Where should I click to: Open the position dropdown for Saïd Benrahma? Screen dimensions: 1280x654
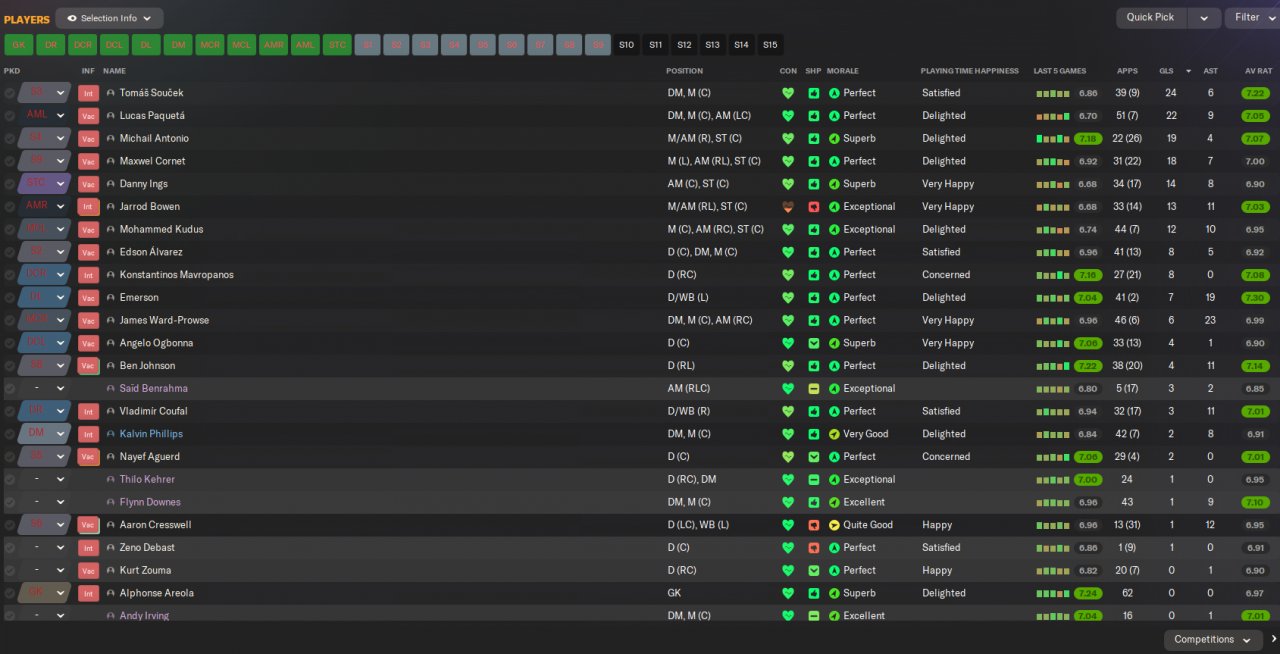click(45, 388)
